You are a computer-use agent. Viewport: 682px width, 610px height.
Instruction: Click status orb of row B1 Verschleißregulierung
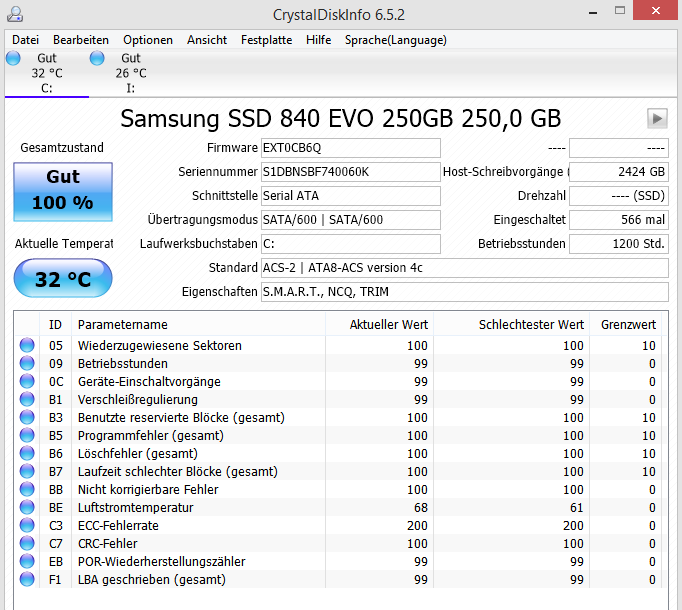27,399
